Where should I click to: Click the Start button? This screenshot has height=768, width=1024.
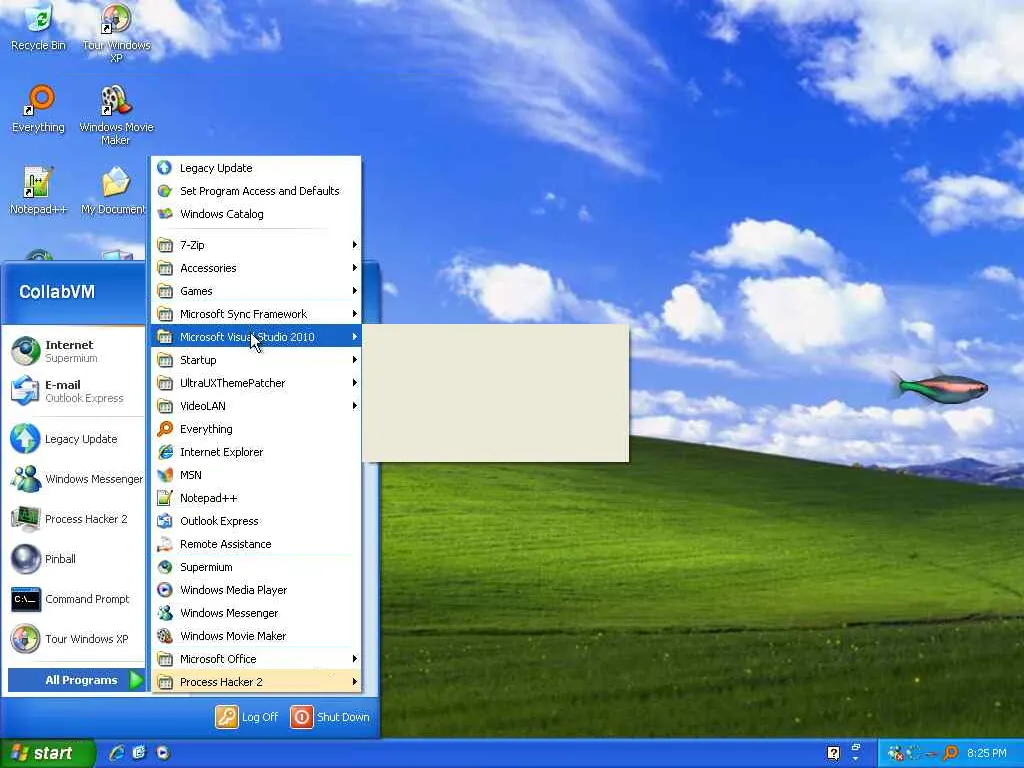pos(47,753)
